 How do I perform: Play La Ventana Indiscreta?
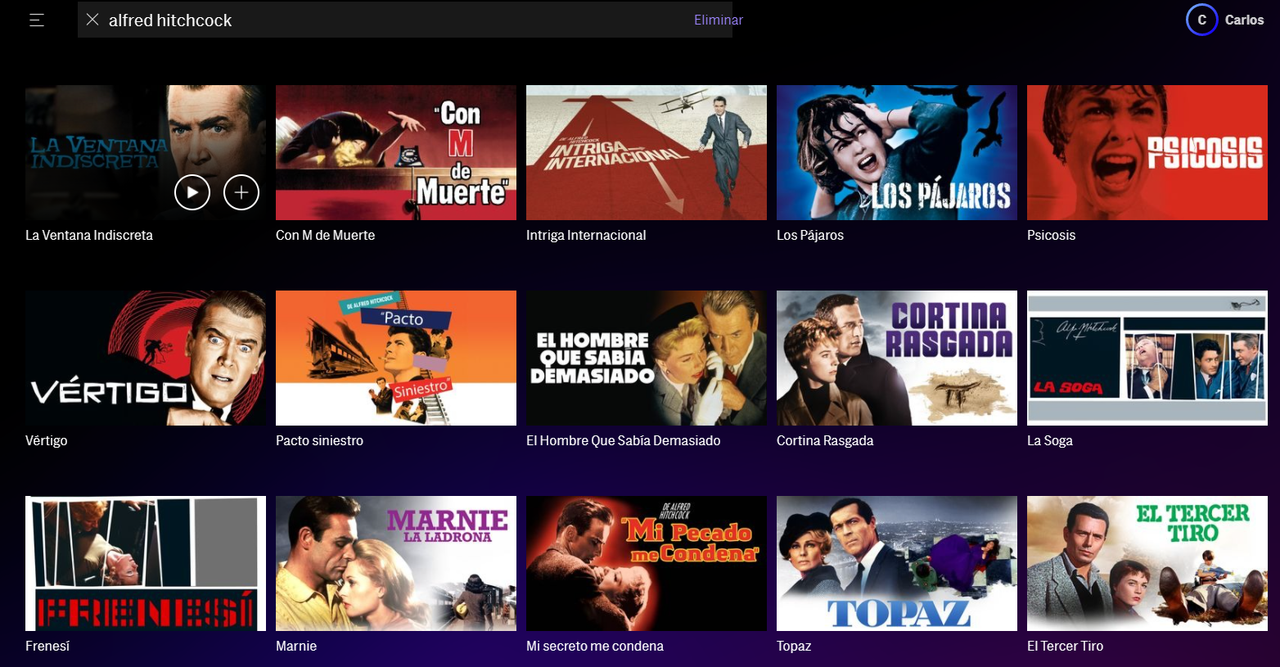pyautogui.click(x=192, y=192)
